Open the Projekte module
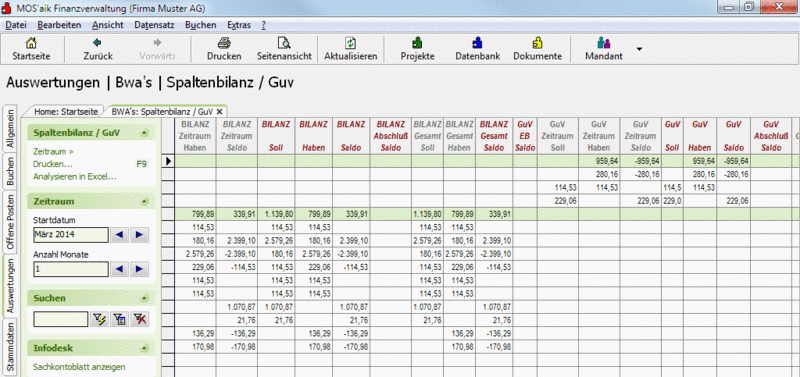This screenshot has height=377, width=800. click(417, 43)
